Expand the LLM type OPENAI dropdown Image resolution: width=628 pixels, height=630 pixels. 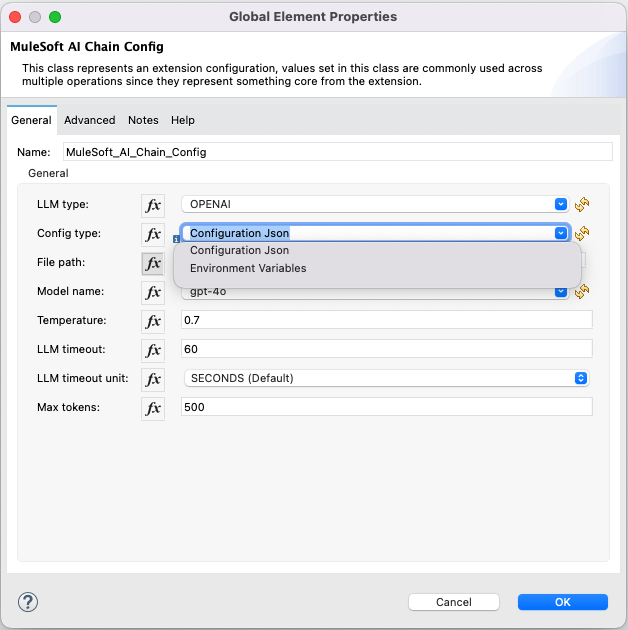[x=374, y=204]
